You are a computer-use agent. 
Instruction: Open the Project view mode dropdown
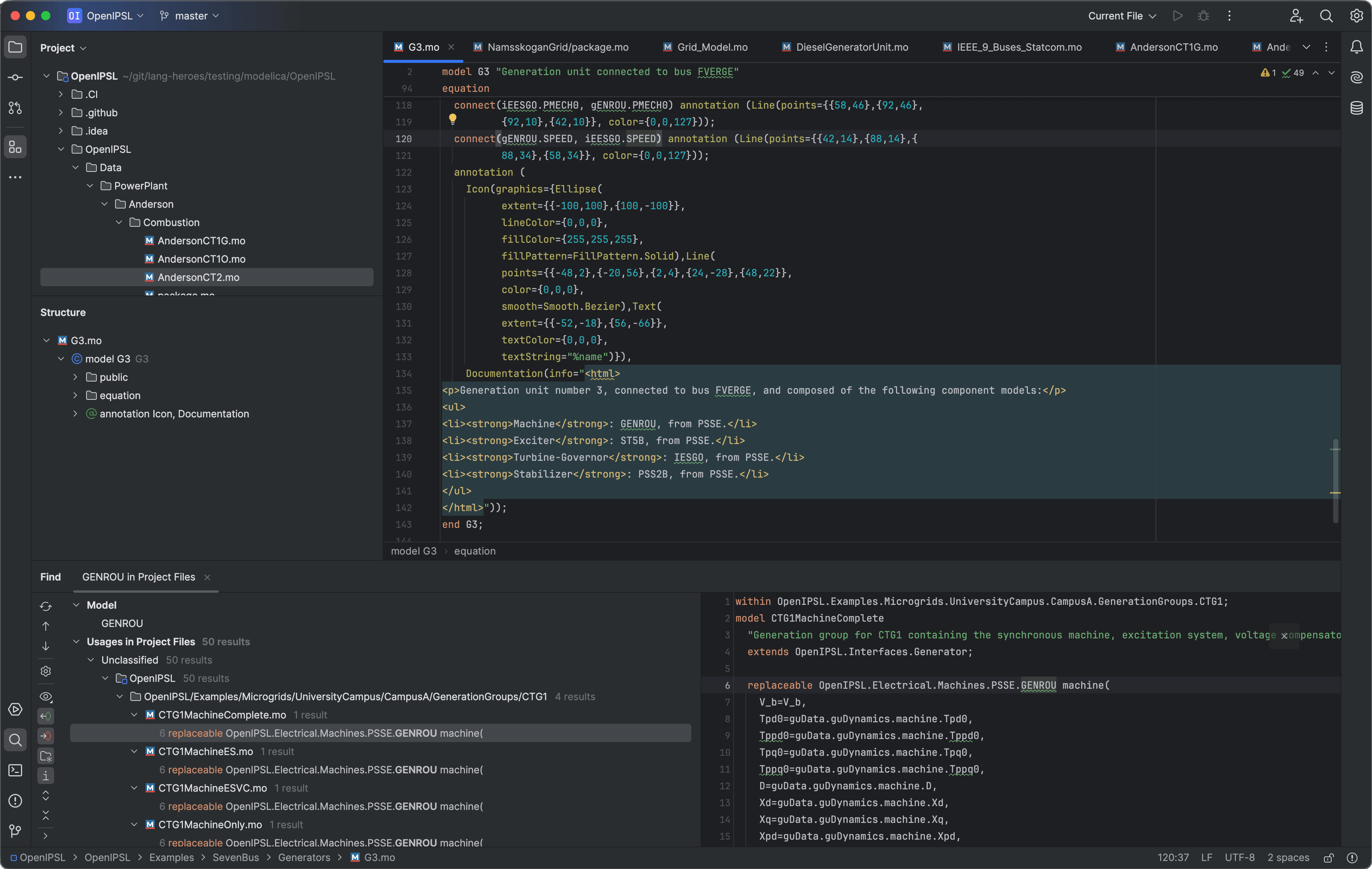pos(63,48)
